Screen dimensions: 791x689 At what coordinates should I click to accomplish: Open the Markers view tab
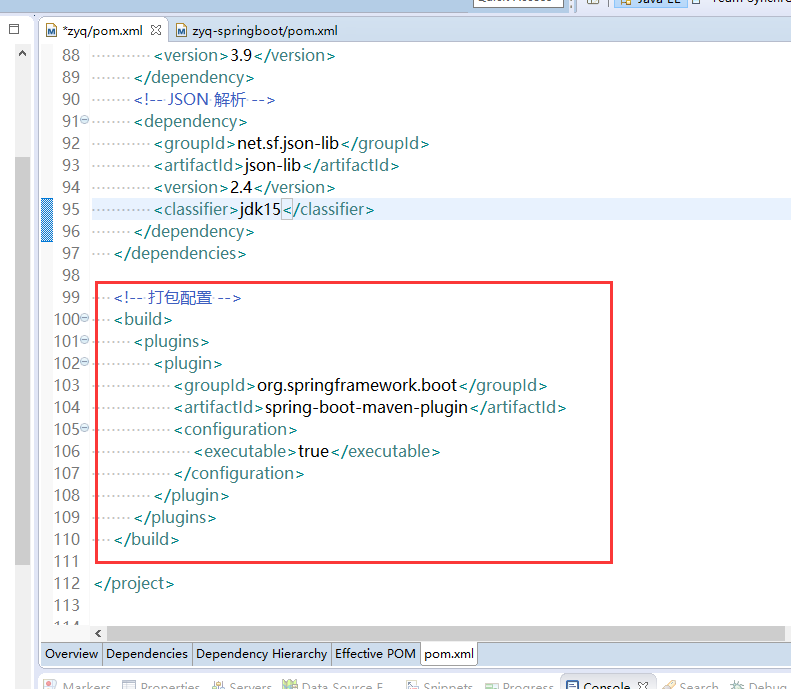coord(77,685)
